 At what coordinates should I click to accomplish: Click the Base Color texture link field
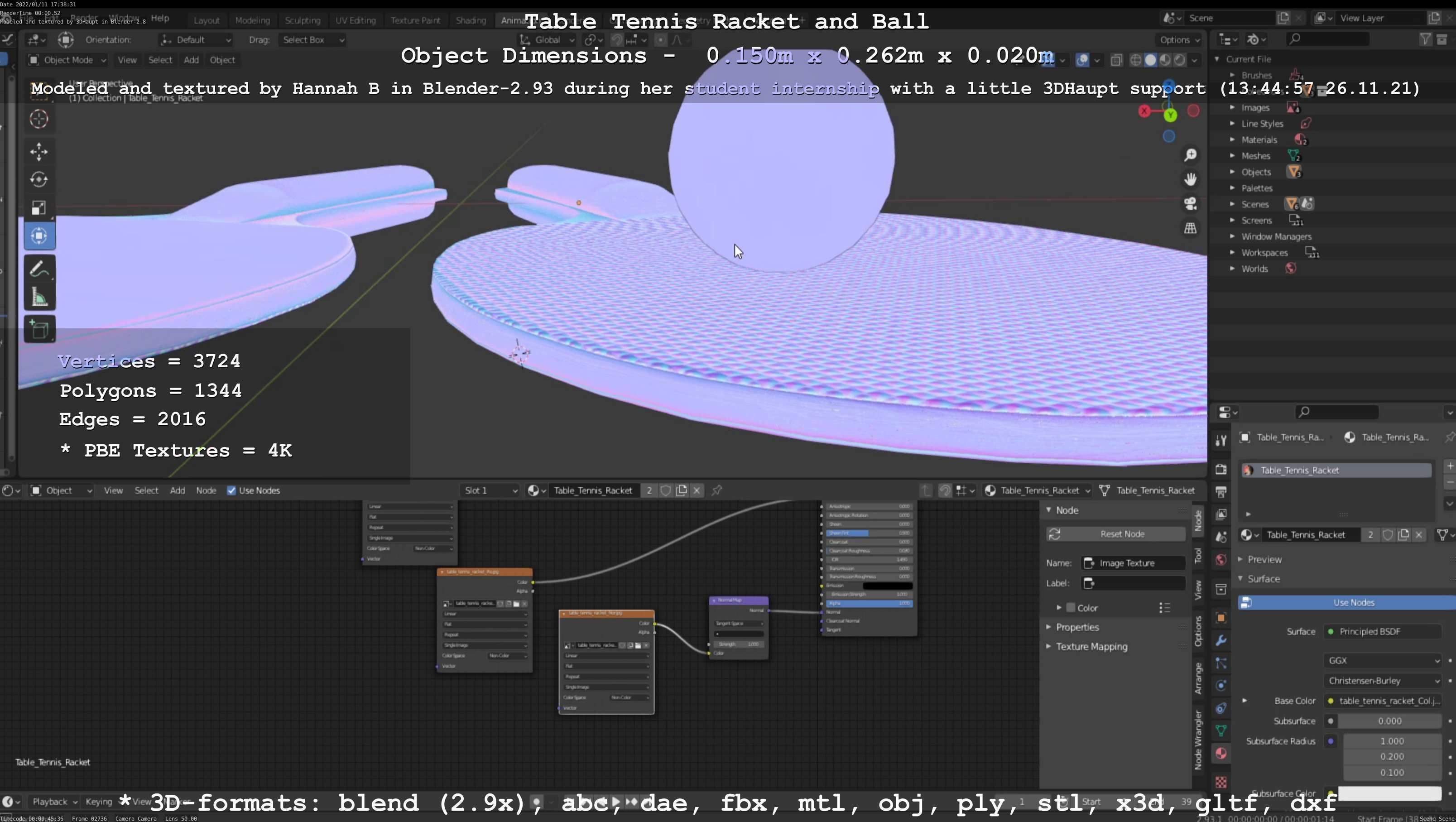coord(1382,701)
